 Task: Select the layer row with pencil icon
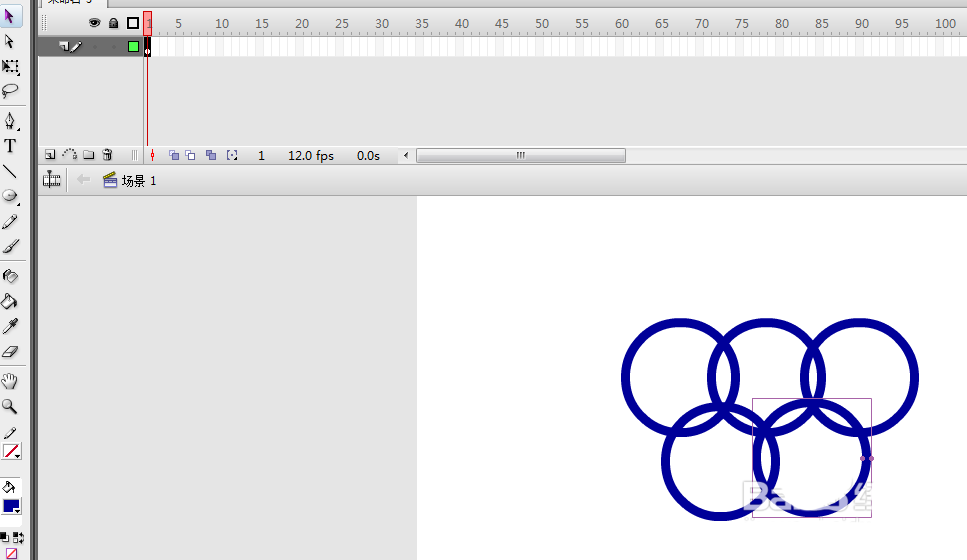click(x=90, y=46)
